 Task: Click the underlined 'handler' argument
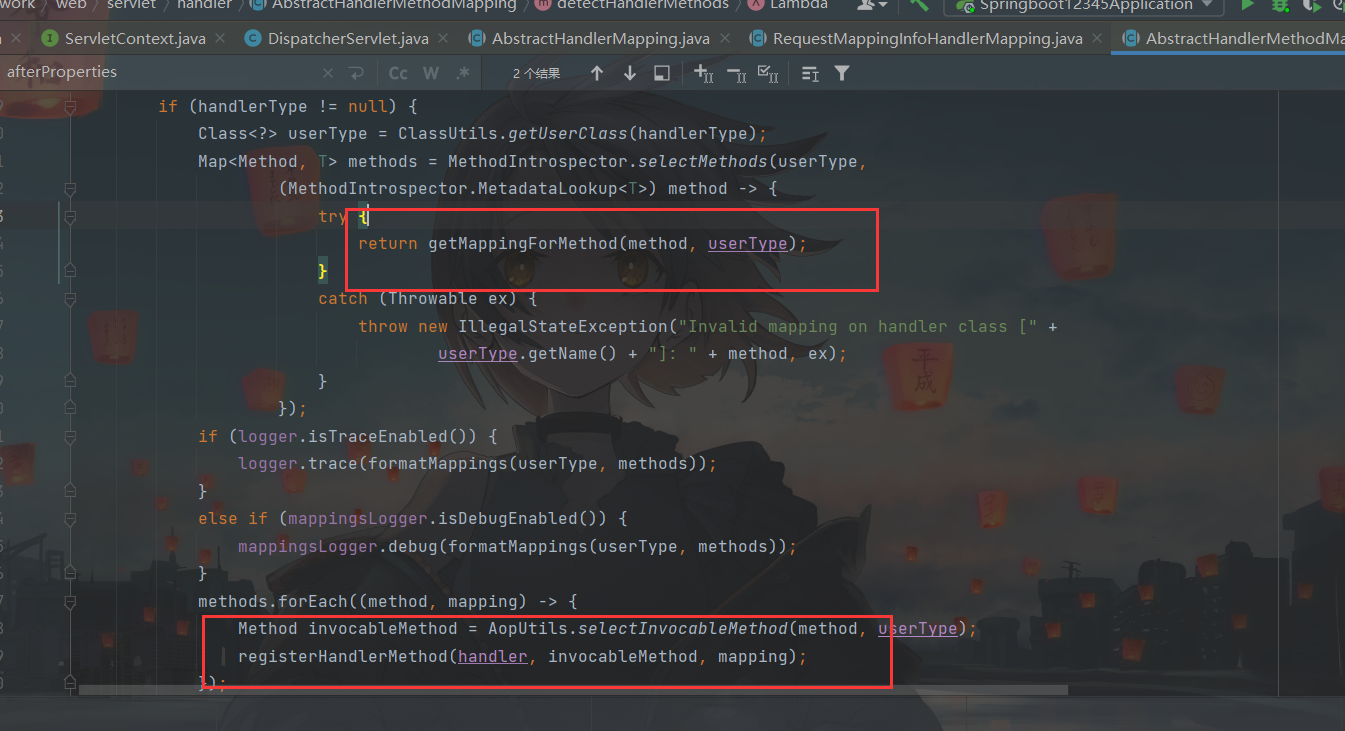[493, 656]
